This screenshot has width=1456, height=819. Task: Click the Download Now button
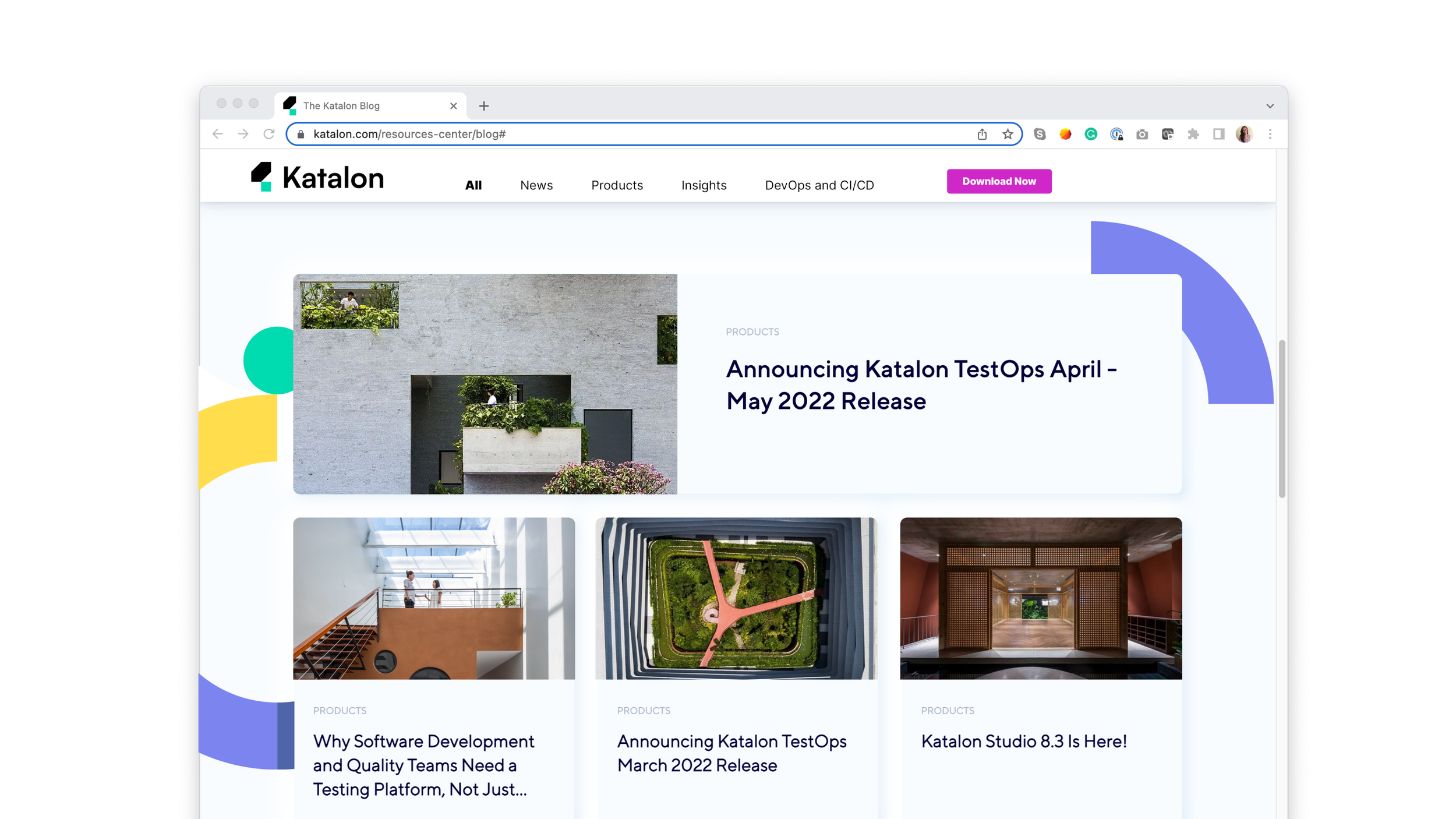click(x=999, y=181)
